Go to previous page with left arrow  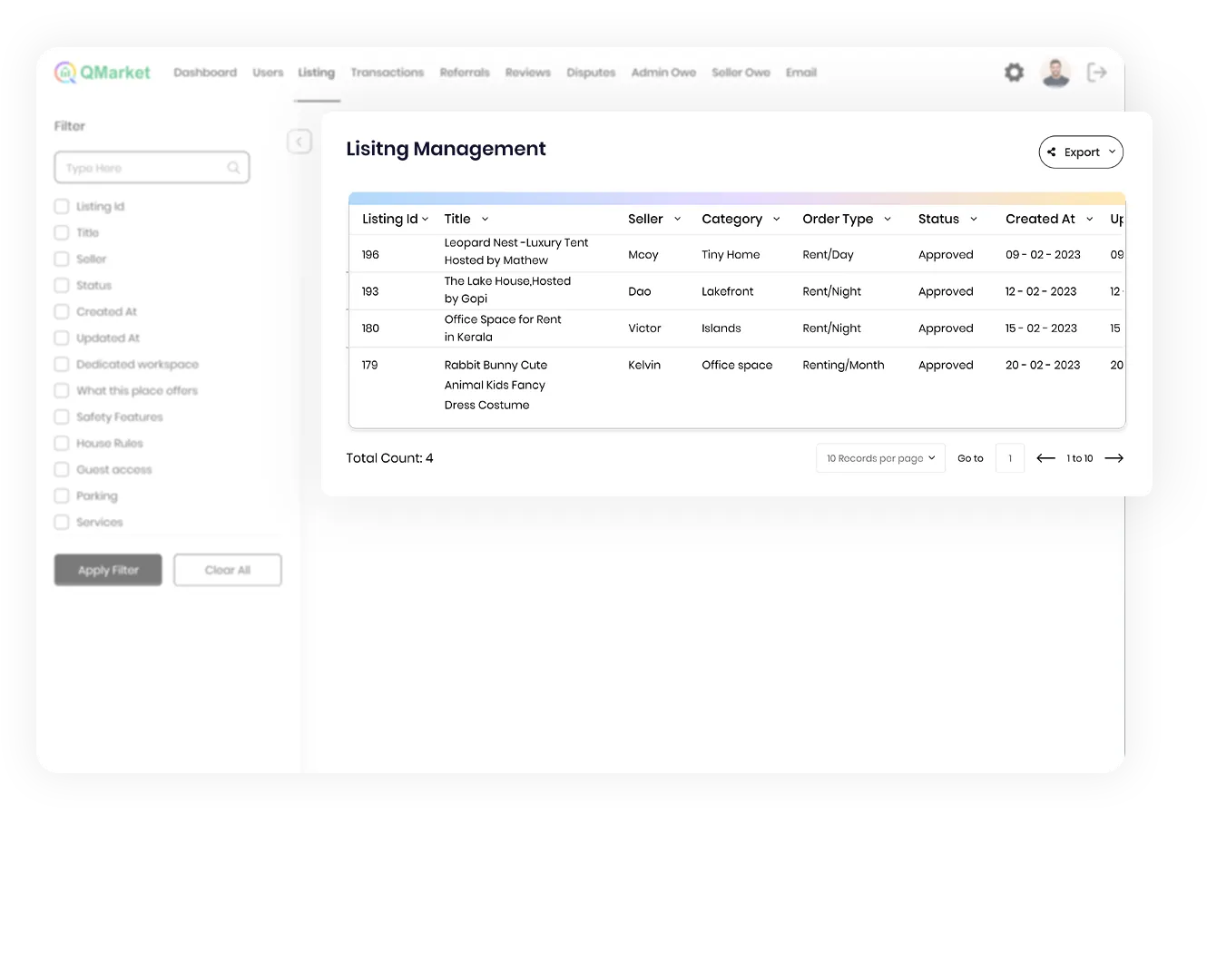click(x=1045, y=458)
